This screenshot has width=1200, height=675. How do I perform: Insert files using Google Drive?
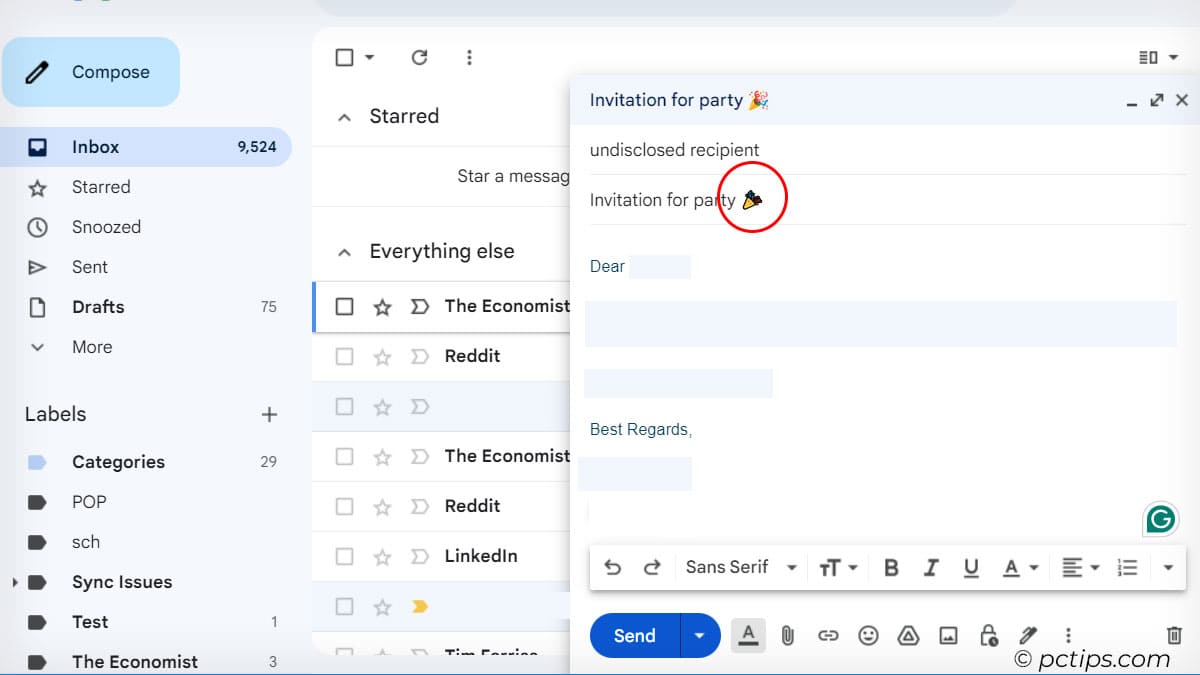908,635
